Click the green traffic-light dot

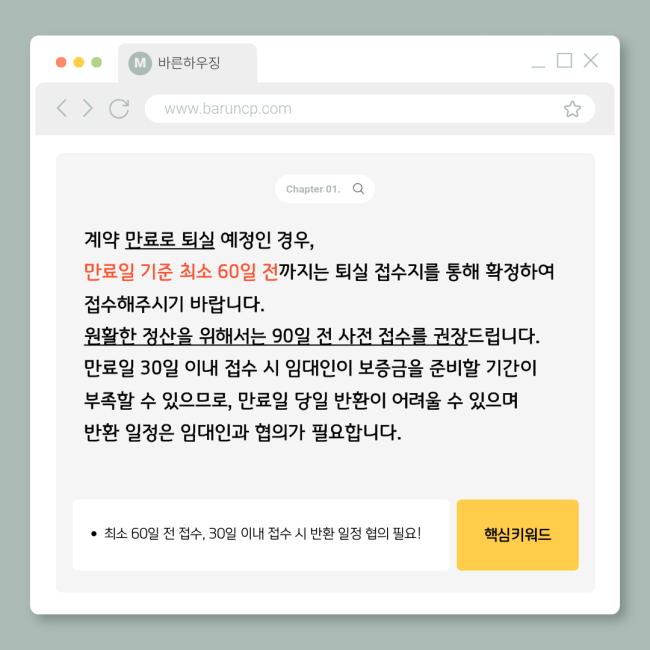[97, 62]
